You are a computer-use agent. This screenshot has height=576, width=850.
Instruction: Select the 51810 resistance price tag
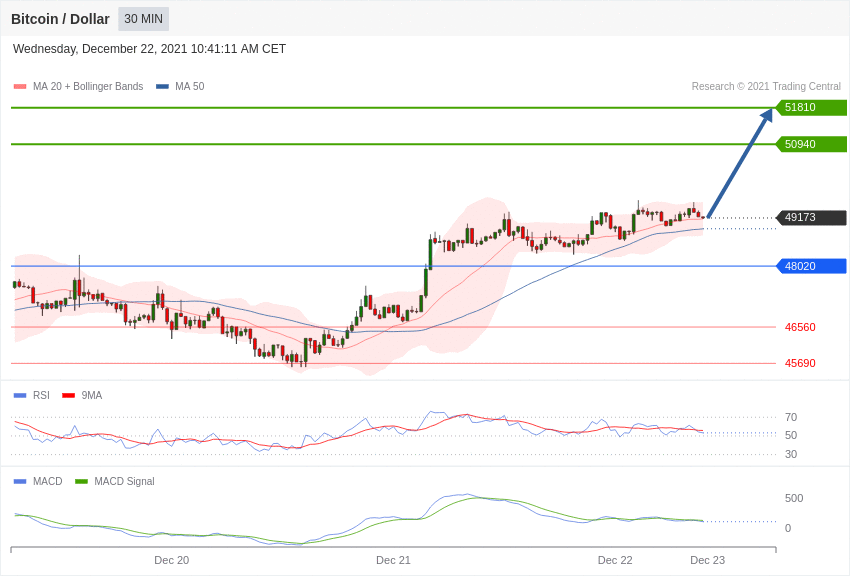812,107
